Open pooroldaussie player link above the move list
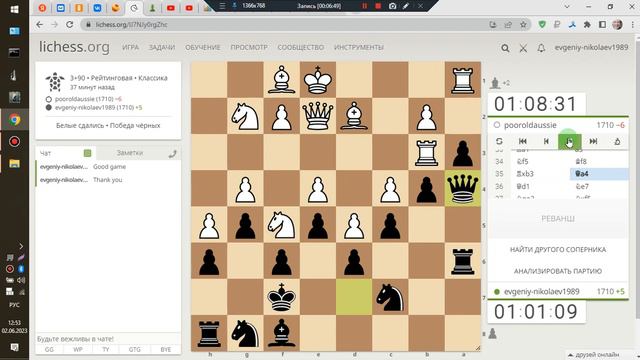Image resolution: width=640 pixels, height=360 pixels. coord(530,125)
